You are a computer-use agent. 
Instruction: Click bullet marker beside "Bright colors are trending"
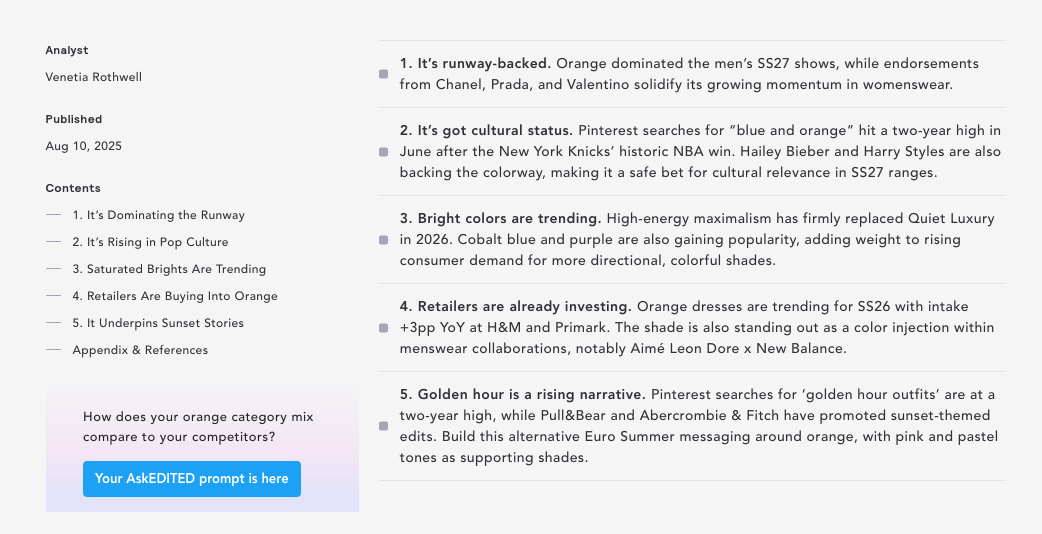[383, 240]
